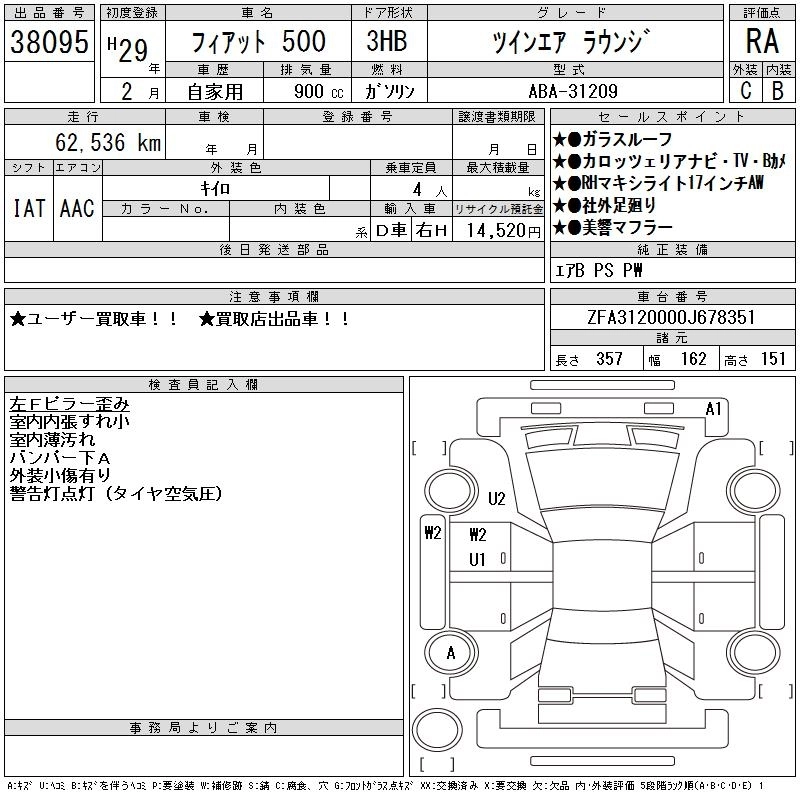Select the car name フィアット 500
Screen dimensions: 800x800
point(258,42)
